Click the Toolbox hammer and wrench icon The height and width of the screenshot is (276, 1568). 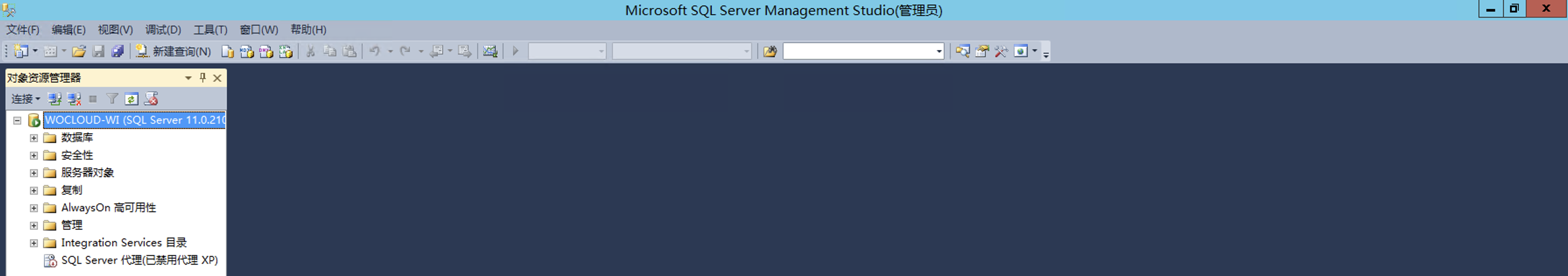tap(1001, 51)
